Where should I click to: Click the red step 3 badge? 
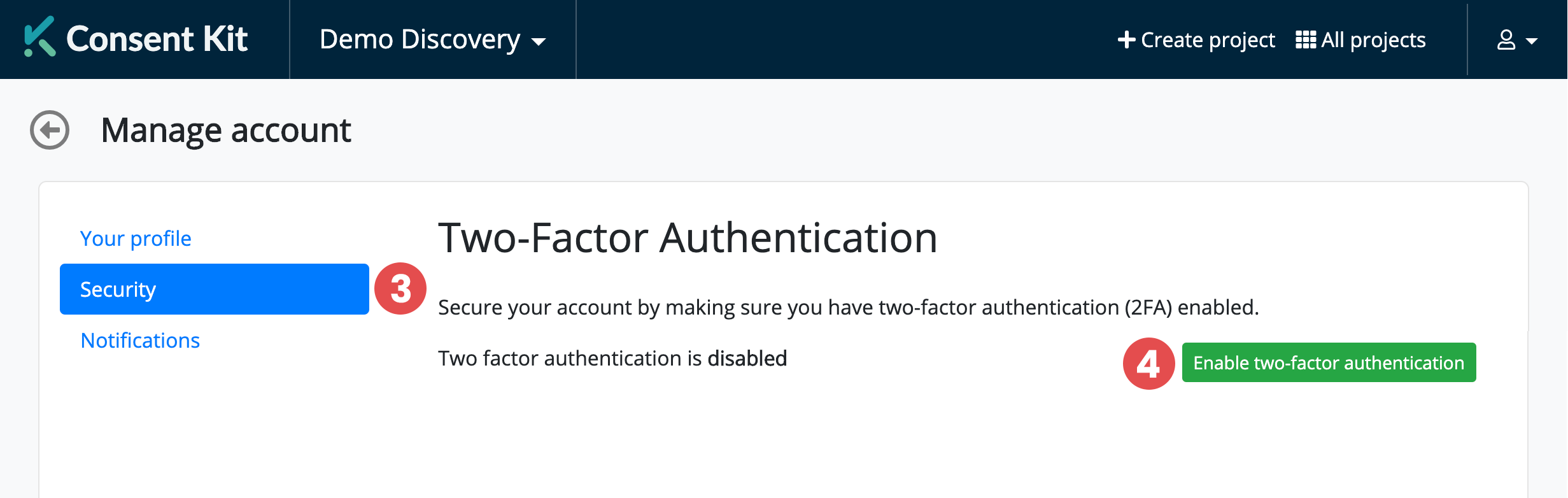pyautogui.click(x=400, y=289)
